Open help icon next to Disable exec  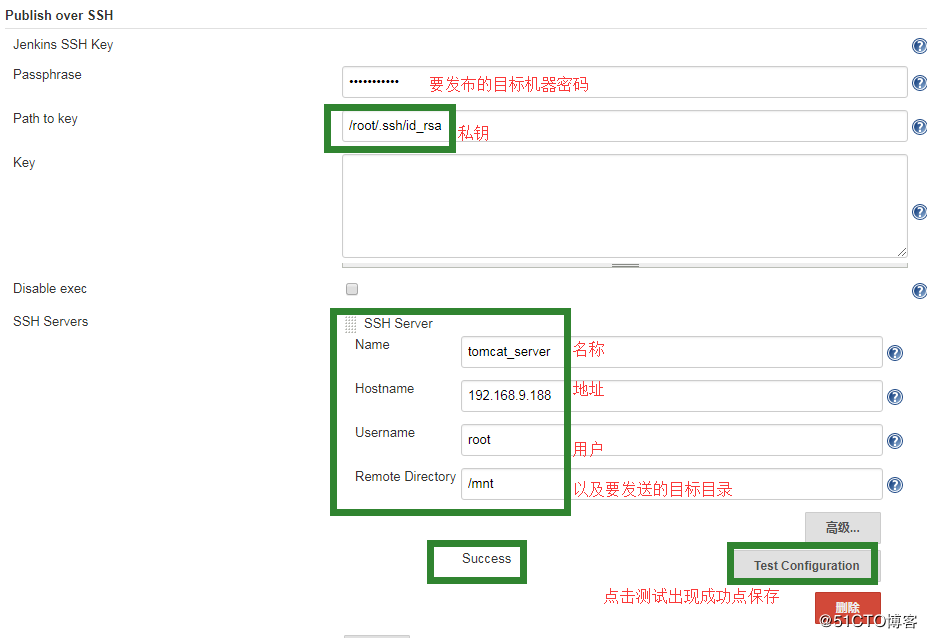[918, 291]
